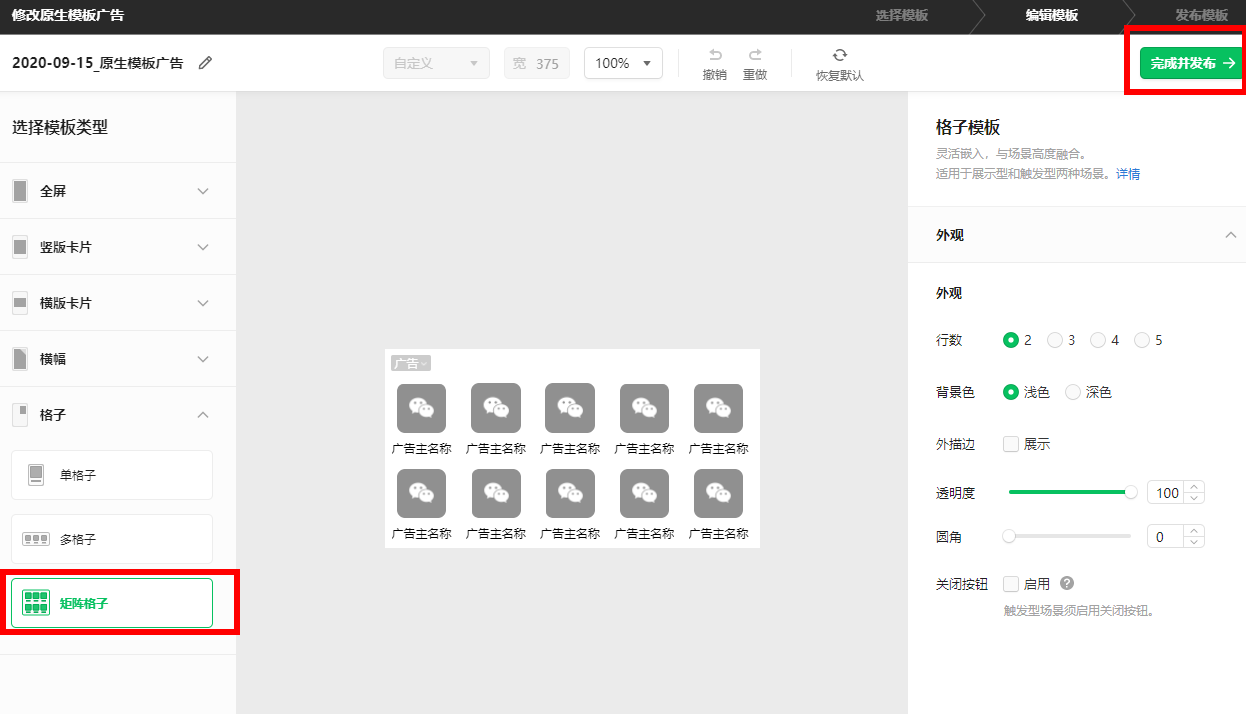Image resolution: width=1246 pixels, height=714 pixels.
Task: Click the 重做 redo arrow icon
Action: (x=755, y=55)
